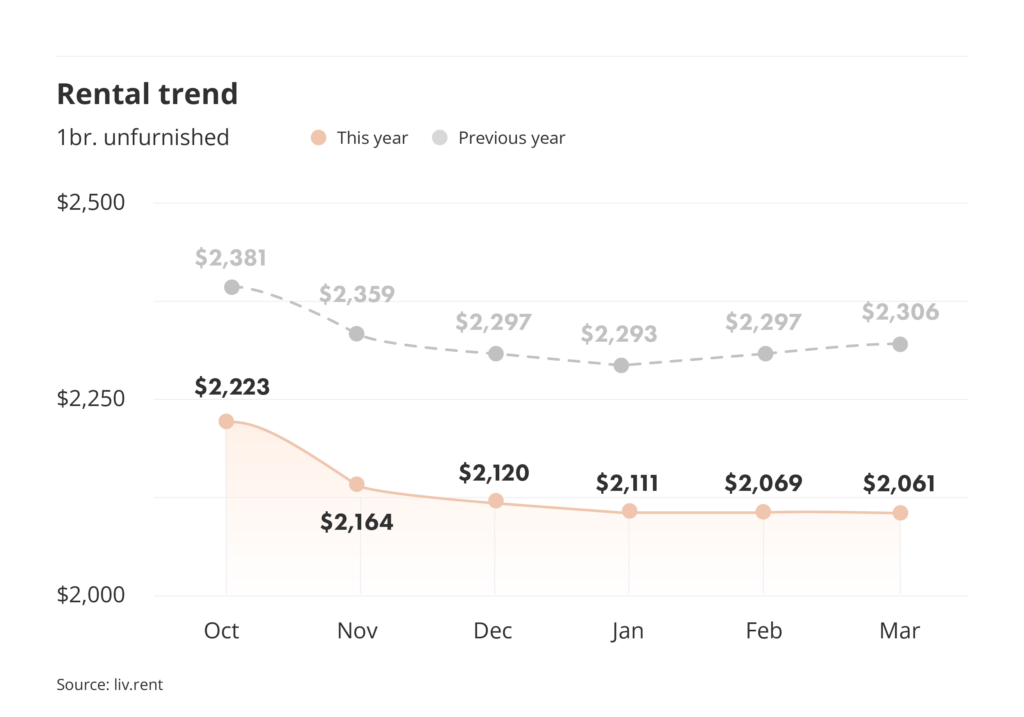Click the December $2,120 data point
Image resolution: width=1024 pixels, height=717 pixels.
495,501
